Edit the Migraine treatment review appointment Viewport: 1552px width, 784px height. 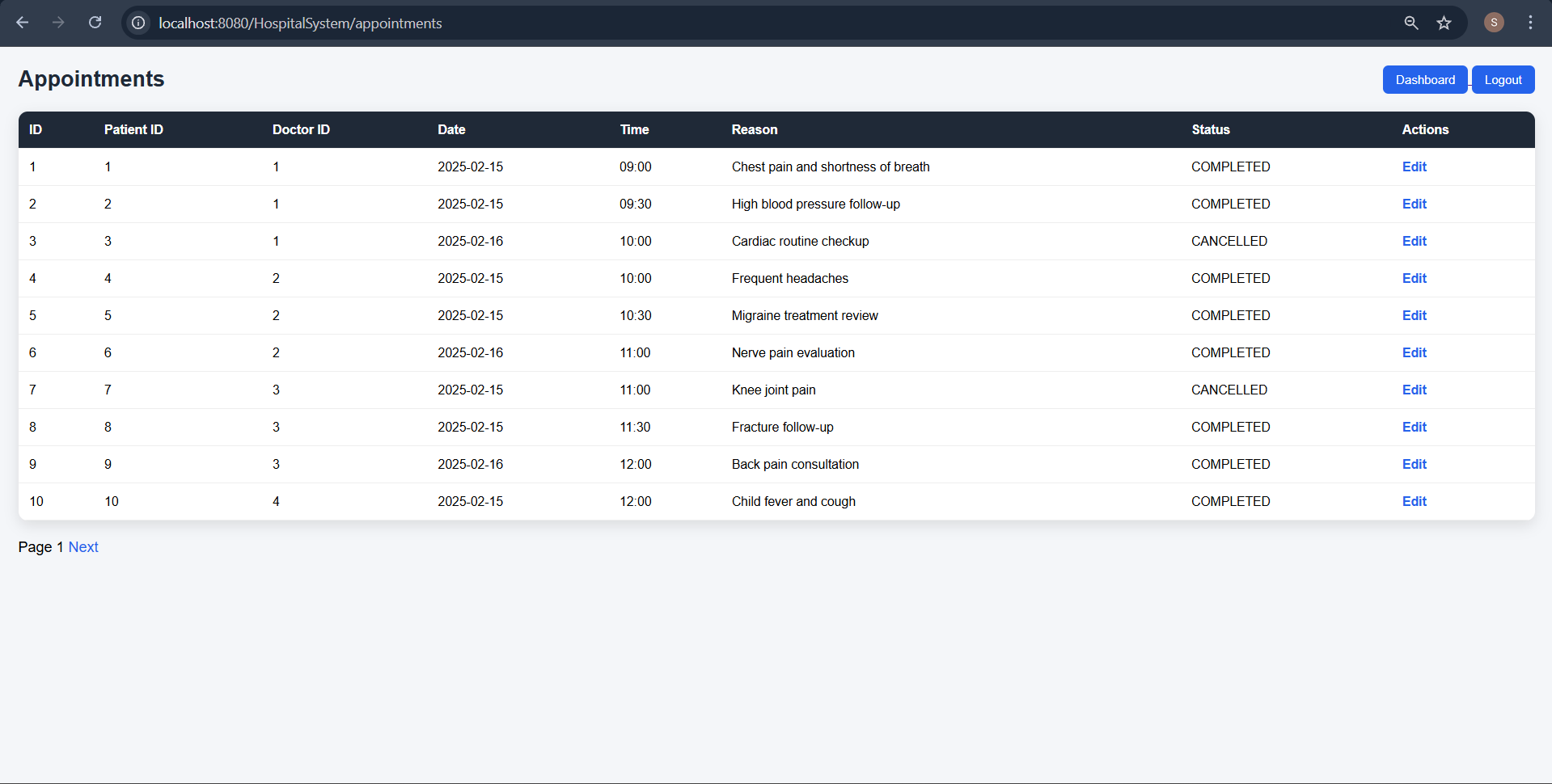tap(1414, 316)
